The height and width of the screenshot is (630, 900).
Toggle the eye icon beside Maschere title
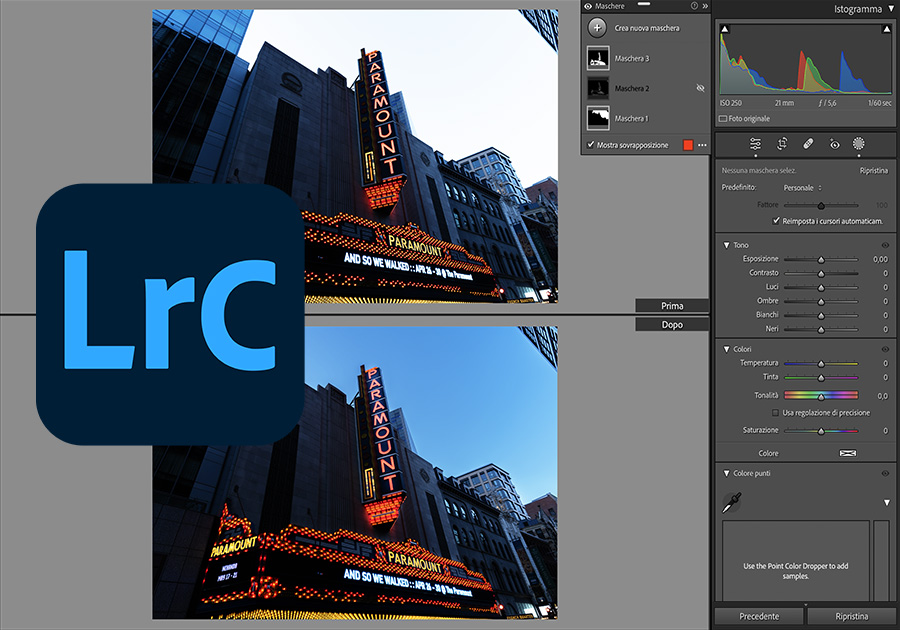pos(588,6)
